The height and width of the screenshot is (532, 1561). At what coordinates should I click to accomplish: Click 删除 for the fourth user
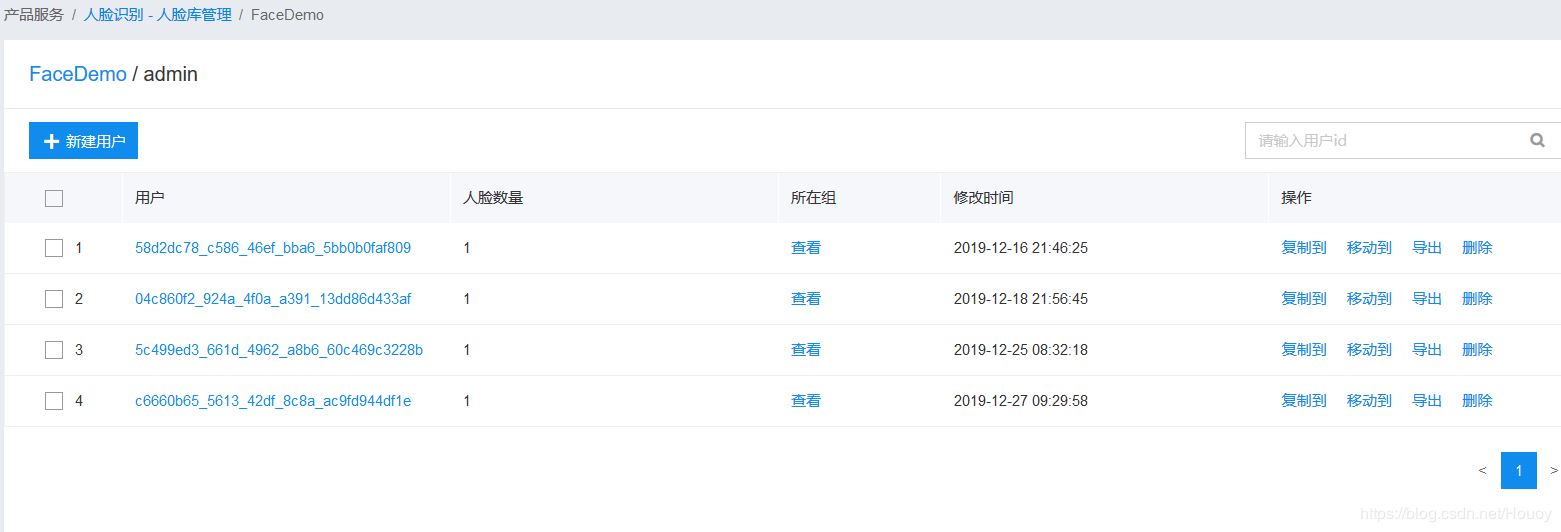pos(1477,401)
